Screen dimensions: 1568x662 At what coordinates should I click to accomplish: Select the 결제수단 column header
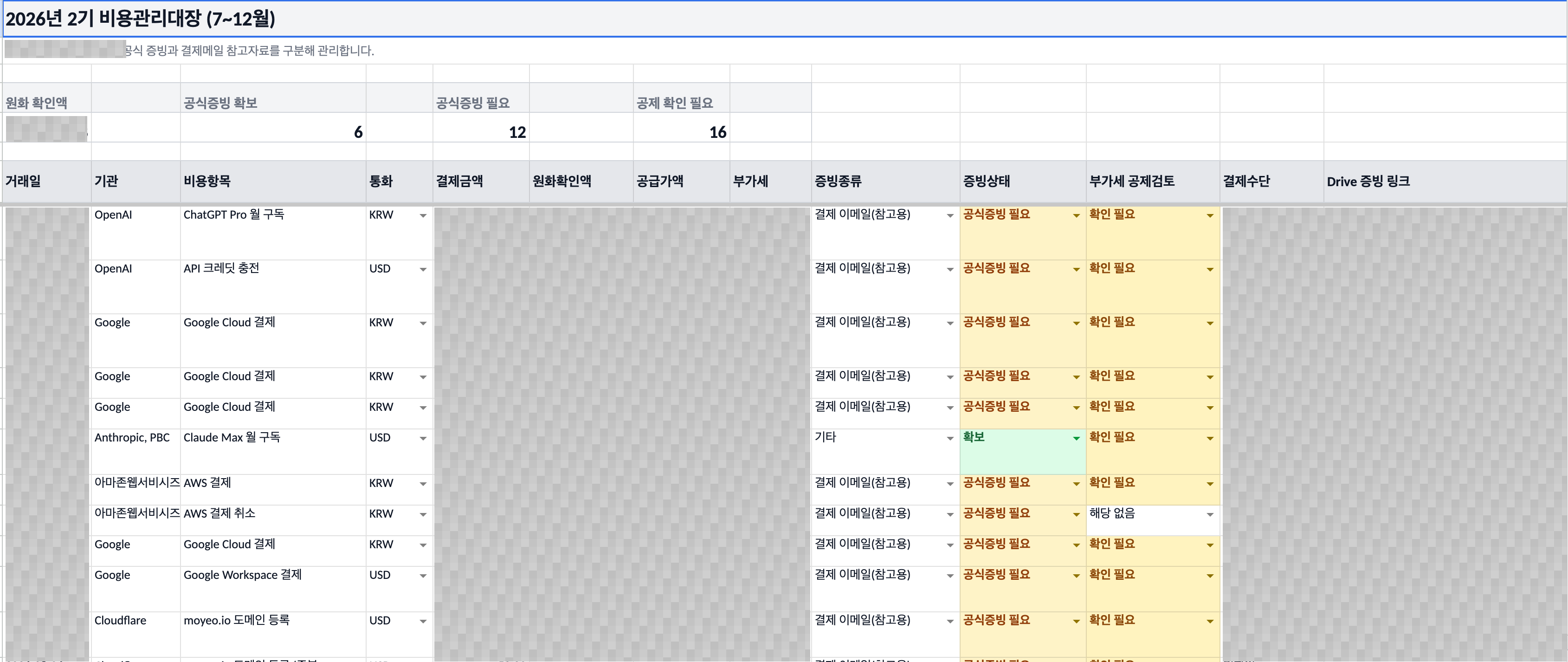[x=1271, y=182]
